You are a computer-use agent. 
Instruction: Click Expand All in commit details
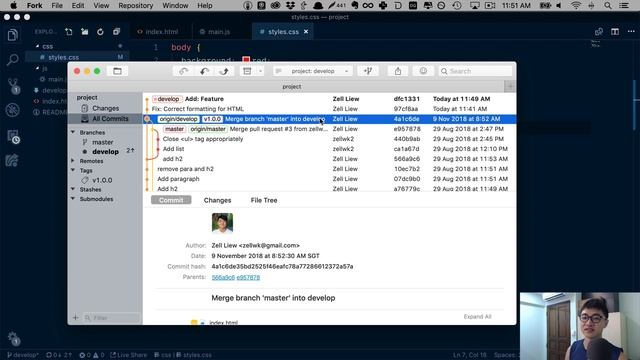coord(477,317)
